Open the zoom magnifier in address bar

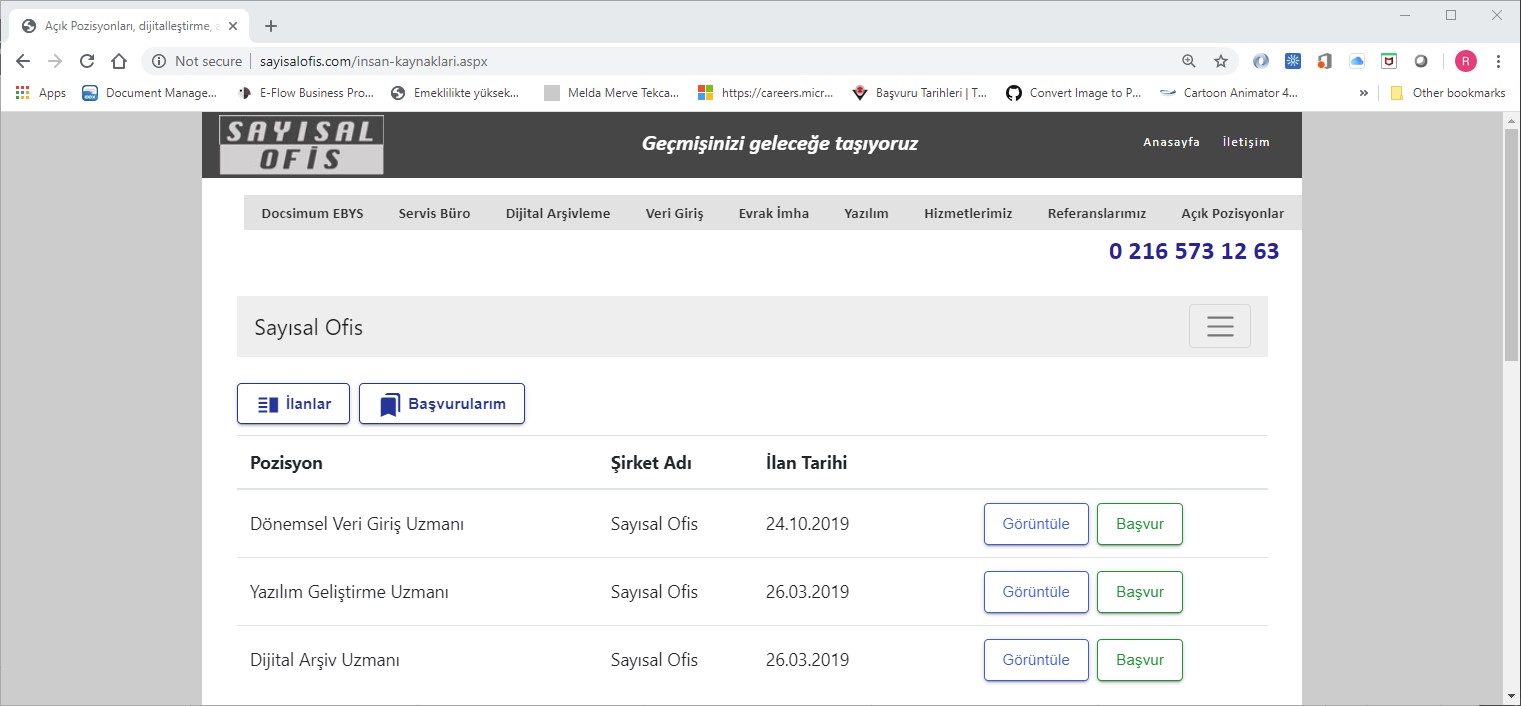point(1189,61)
